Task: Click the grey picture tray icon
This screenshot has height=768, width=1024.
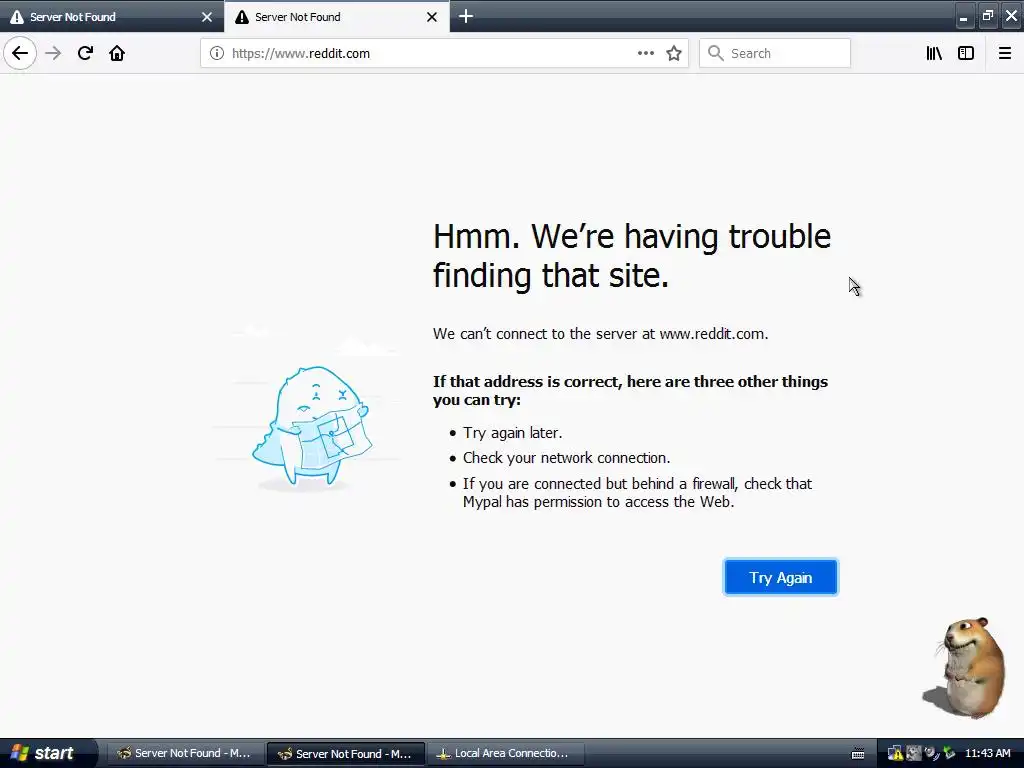Action: (x=913, y=754)
